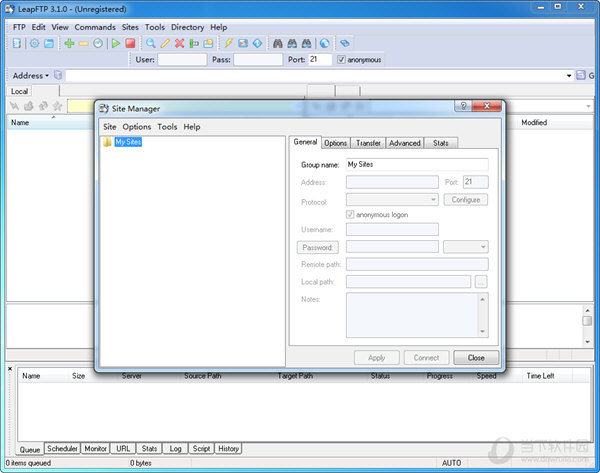Viewport: 600px width, 473px height.
Task: Click the green plus add icon
Action: click(69, 43)
